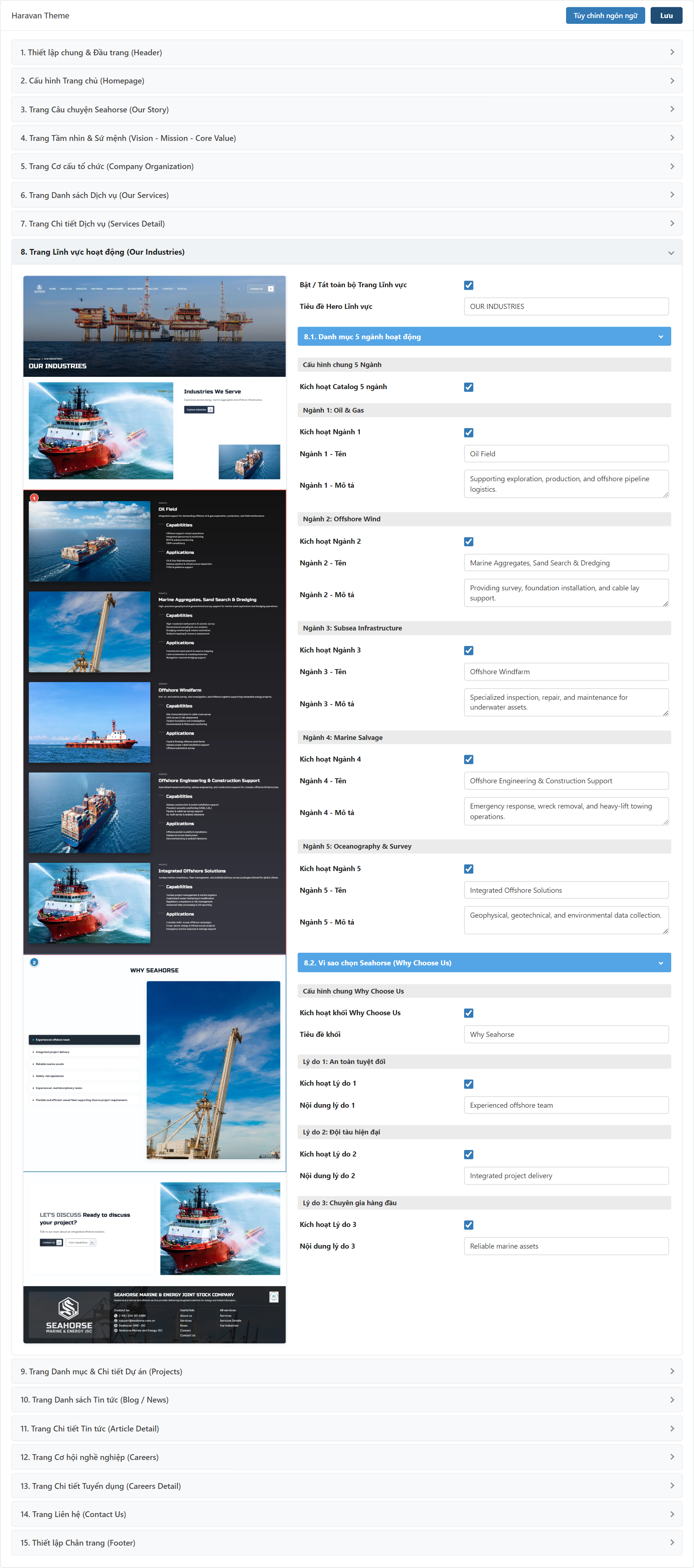Viewport: 694px width, 1568px height.
Task: Click chevron icon of section 7 row
Action: coord(672,223)
